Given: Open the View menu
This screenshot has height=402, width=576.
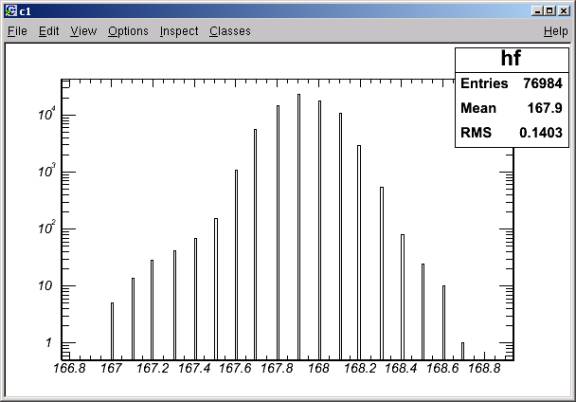Looking at the screenshot, I should click(84, 31).
